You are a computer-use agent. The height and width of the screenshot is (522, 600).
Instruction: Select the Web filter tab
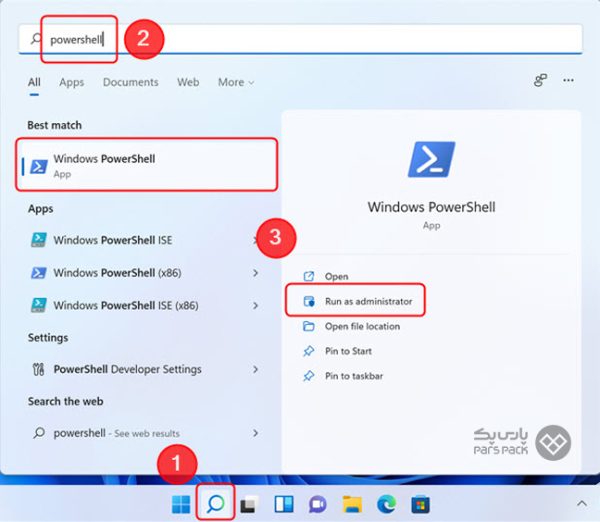coord(188,82)
